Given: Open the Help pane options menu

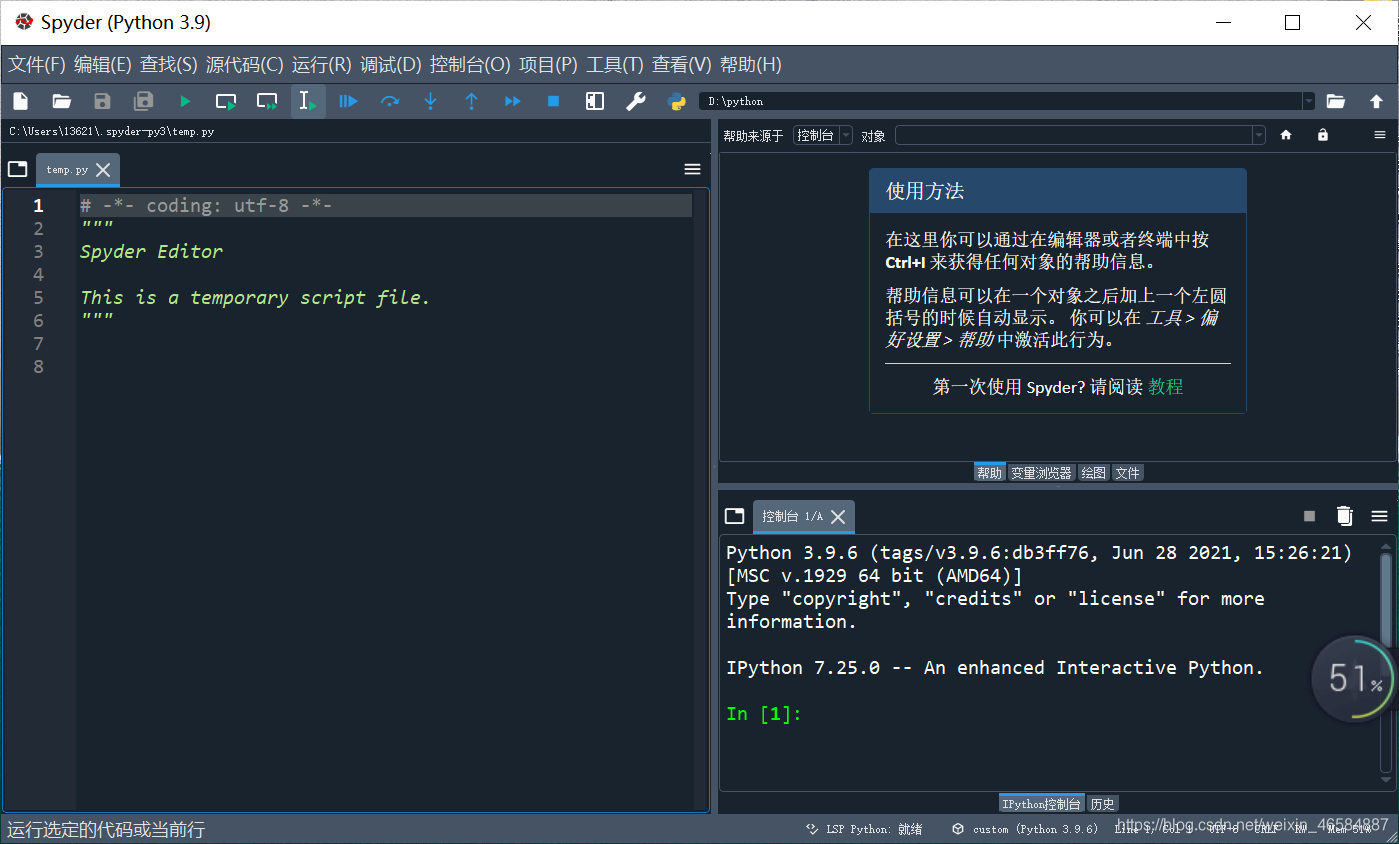Looking at the screenshot, I should coord(1379,135).
